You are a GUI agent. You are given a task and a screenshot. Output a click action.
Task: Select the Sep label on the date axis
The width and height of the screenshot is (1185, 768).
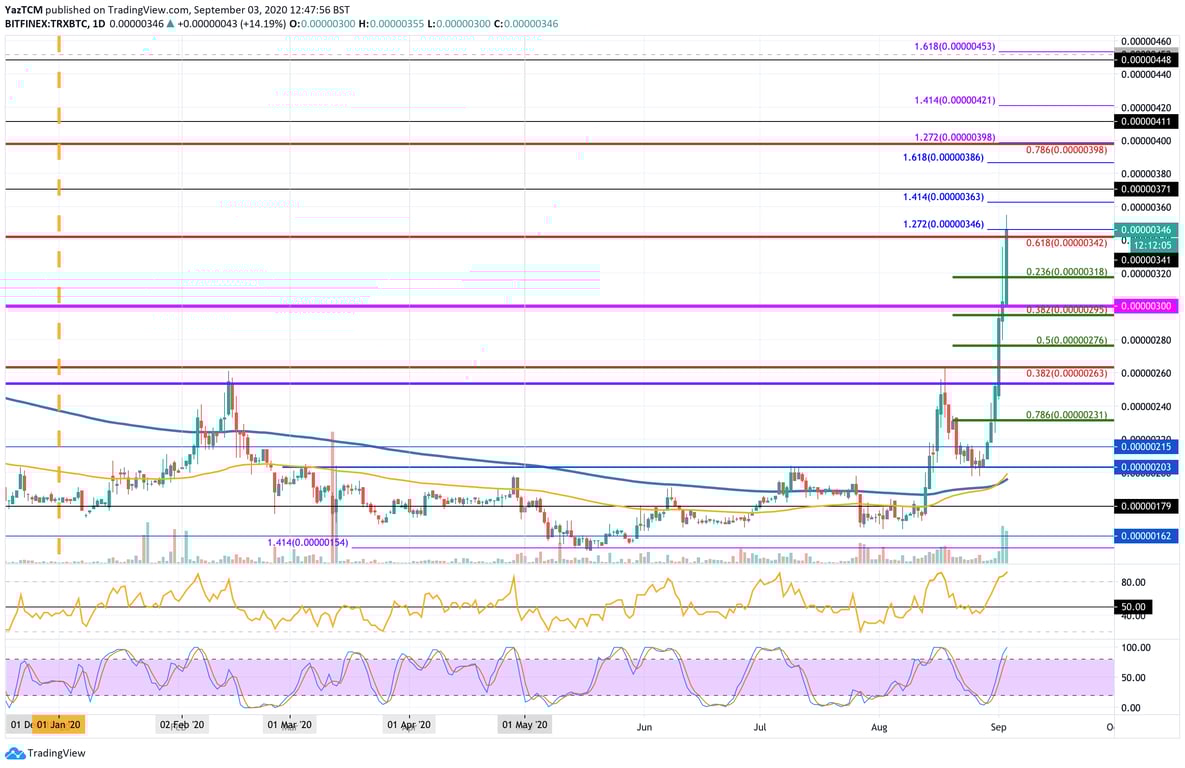tap(998, 727)
